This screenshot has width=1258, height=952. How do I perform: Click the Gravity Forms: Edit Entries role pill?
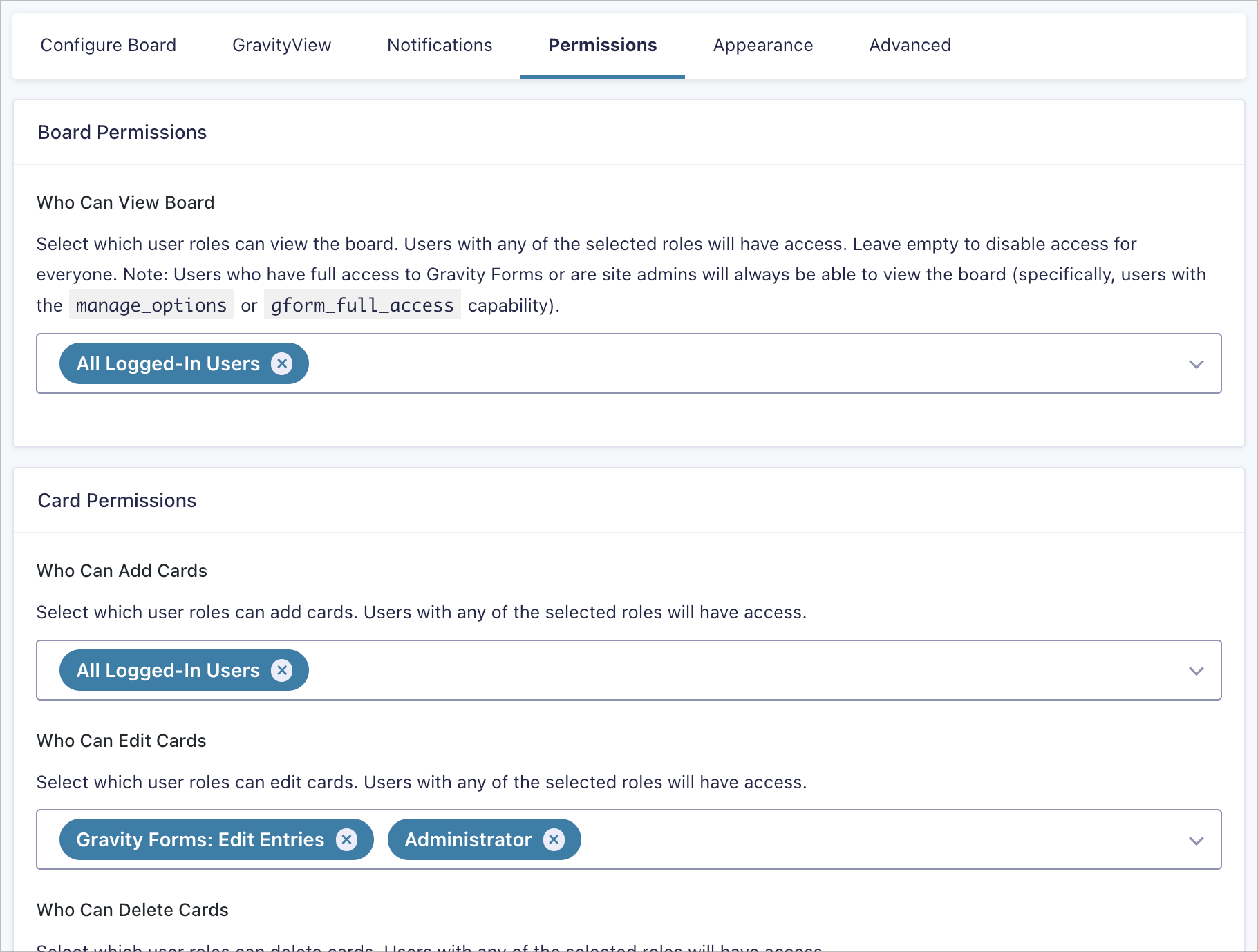[x=200, y=839]
